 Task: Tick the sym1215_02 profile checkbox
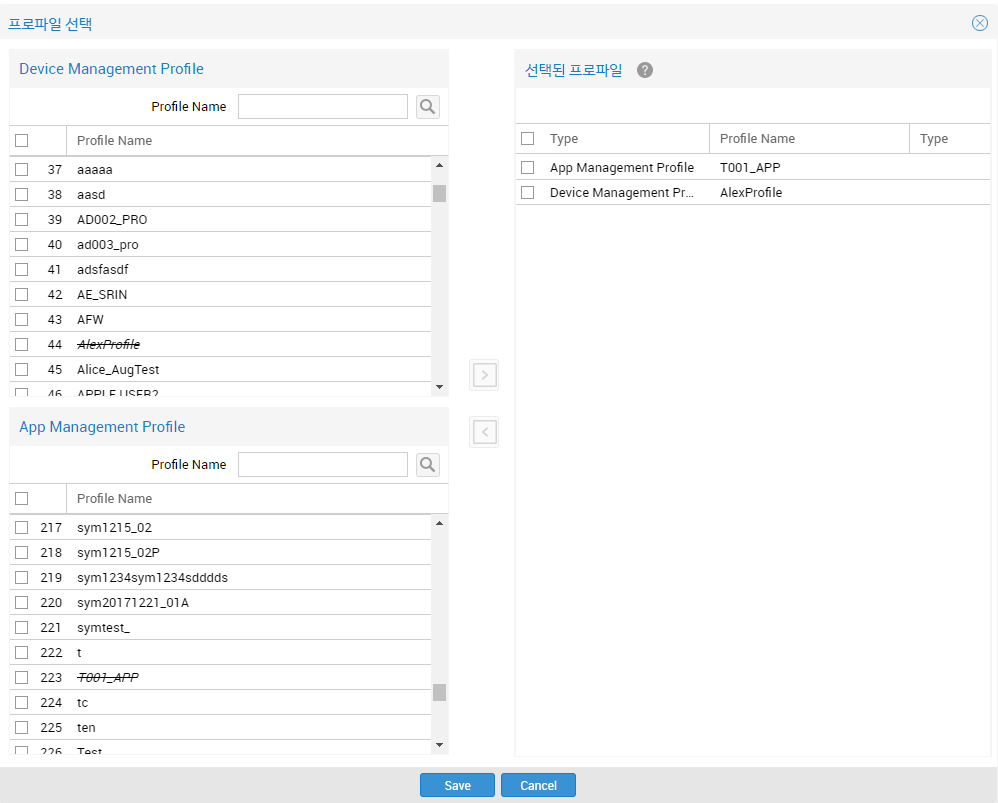[x=22, y=528]
